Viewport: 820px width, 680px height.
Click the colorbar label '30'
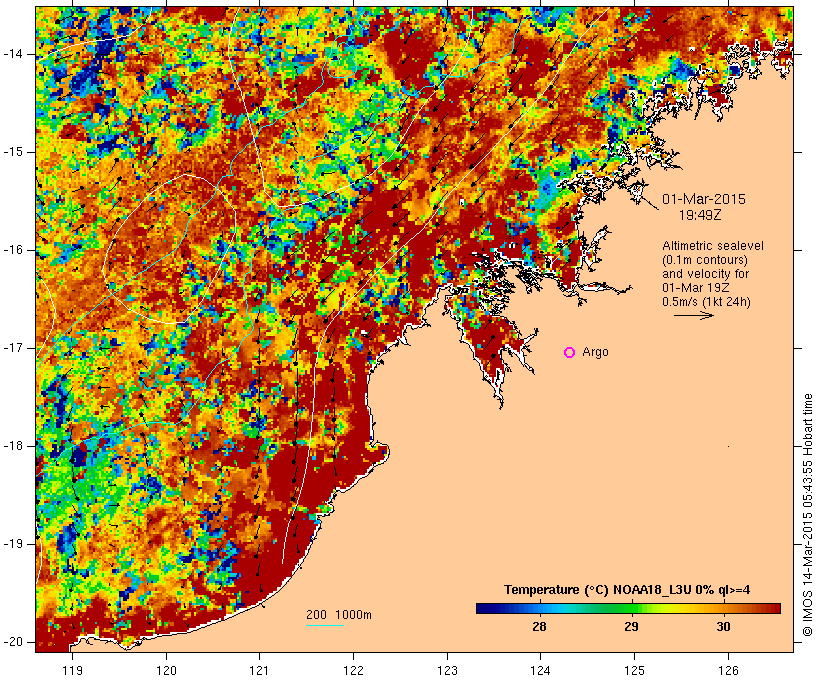point(723,626)
